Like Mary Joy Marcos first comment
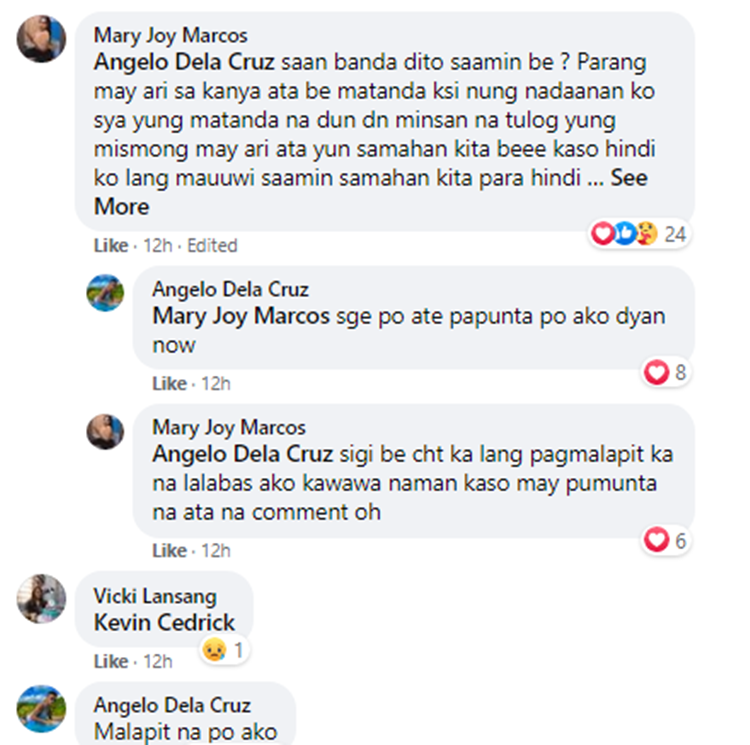This screenshot has width=750, height=745. coord(111,246)
